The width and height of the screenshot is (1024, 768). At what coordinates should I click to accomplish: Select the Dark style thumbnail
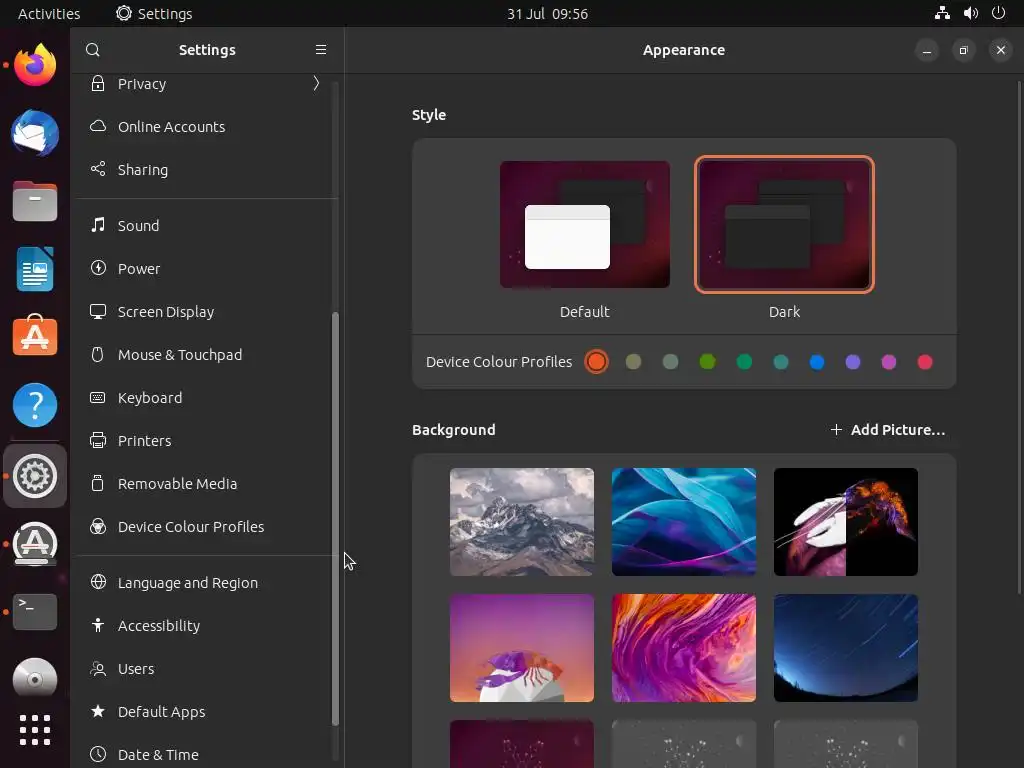784,225
